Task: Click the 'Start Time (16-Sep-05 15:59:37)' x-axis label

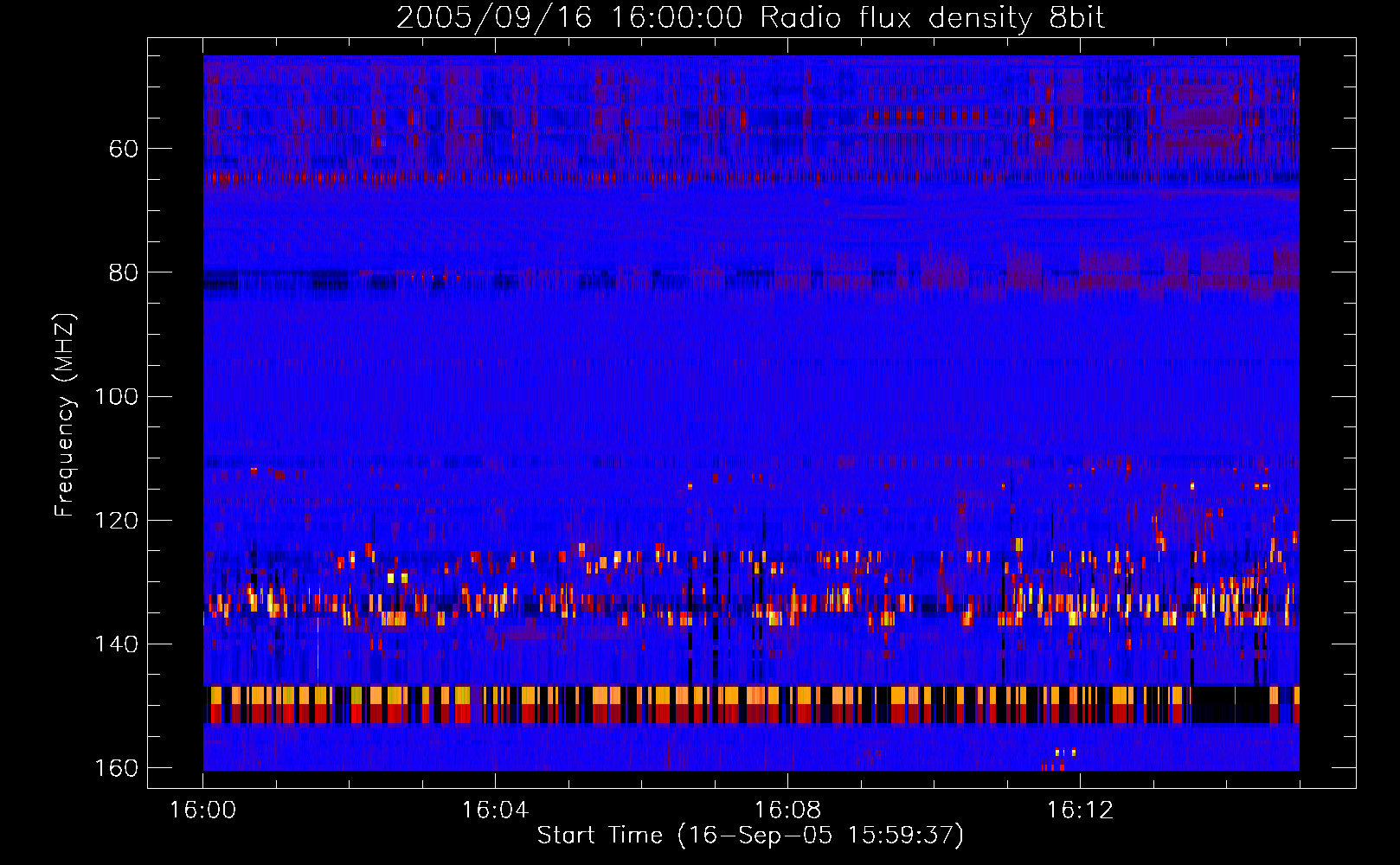Action: coord(750,836)
